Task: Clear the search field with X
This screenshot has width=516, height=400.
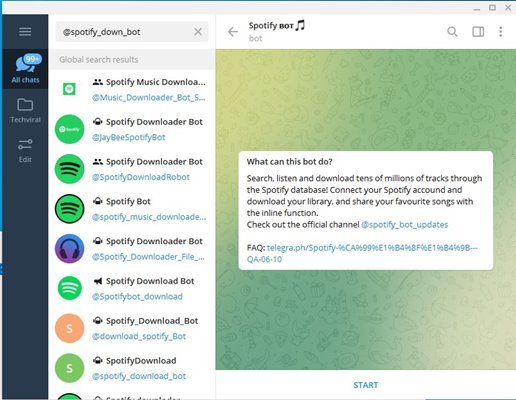Action: [198, 32]
